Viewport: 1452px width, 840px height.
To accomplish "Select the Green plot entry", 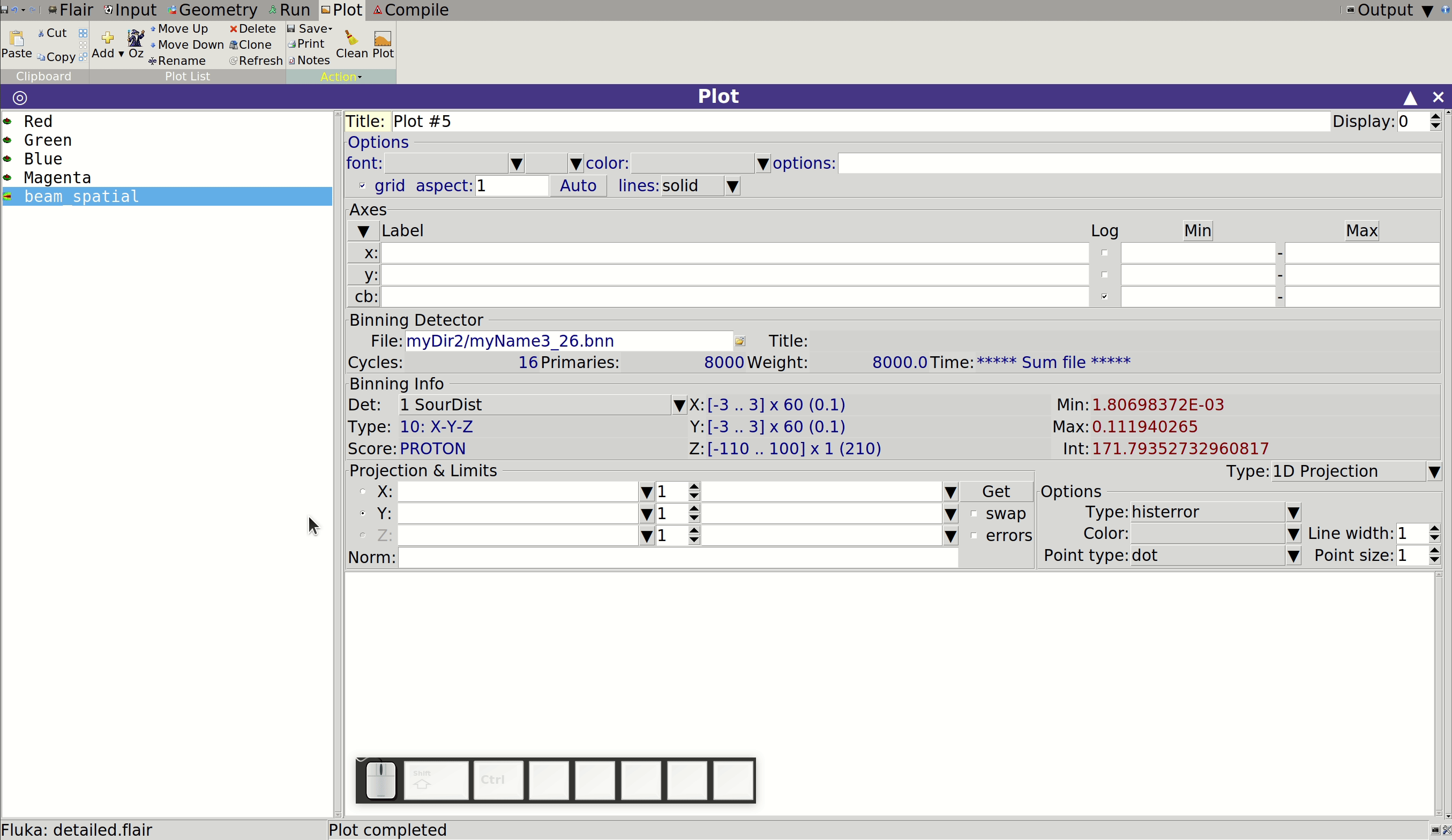I will click(x=167, y=140).
